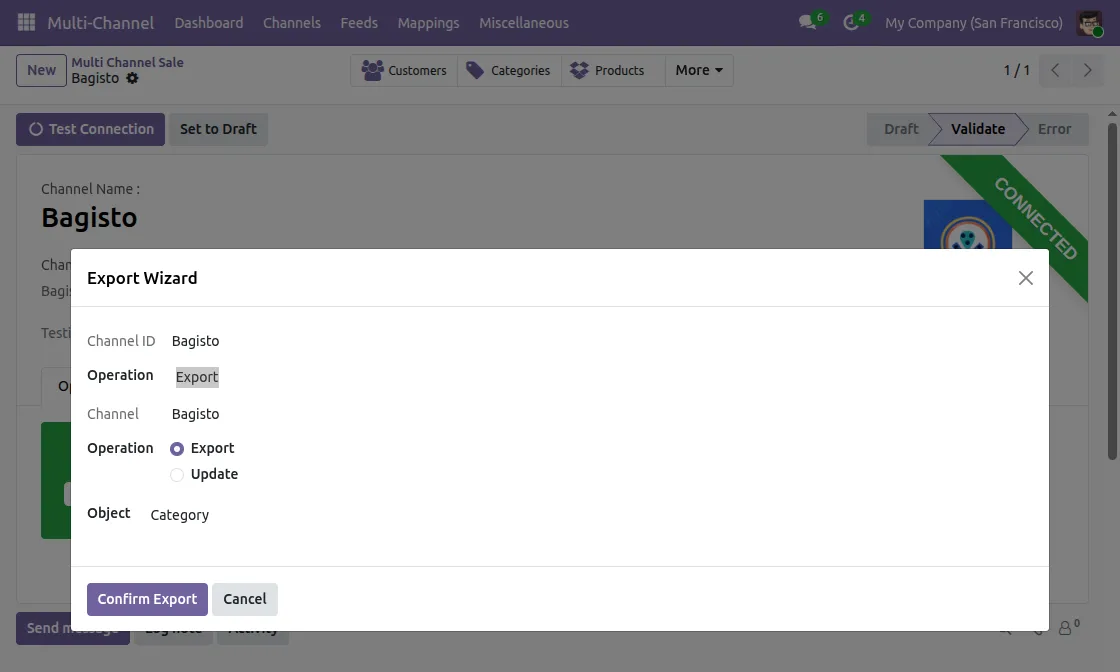Screen dimensions: 1120x672
Task: Open the Dashboard menu
Action: pyautogui.click(x=209, y=23)
